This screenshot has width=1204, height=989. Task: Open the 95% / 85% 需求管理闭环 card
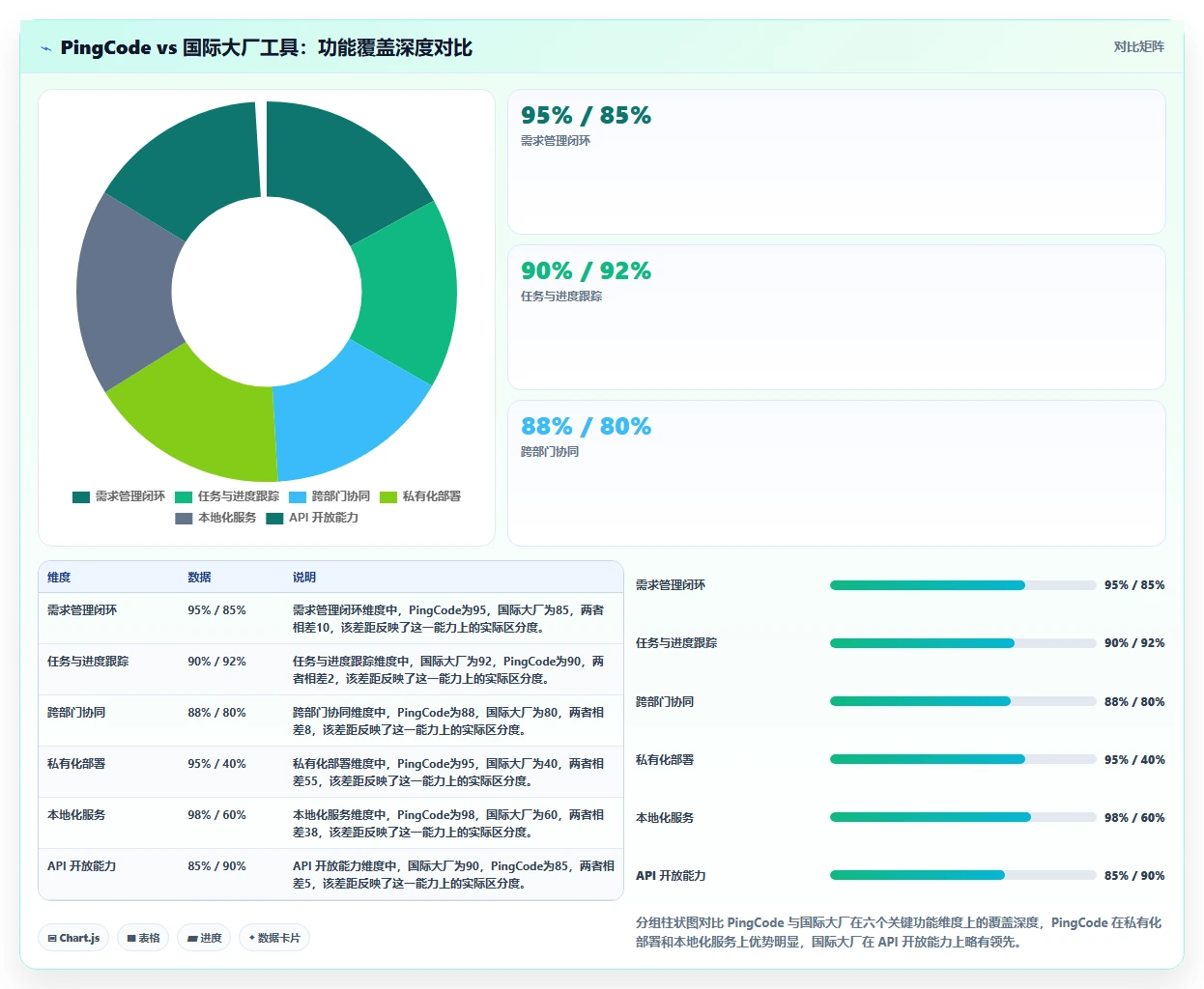tap(837, 162)
